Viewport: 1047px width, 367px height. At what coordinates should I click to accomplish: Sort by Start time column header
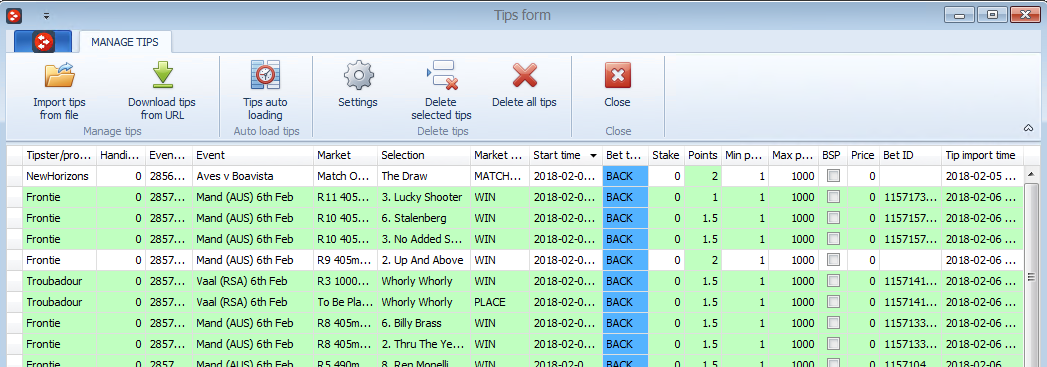point(565,155)
